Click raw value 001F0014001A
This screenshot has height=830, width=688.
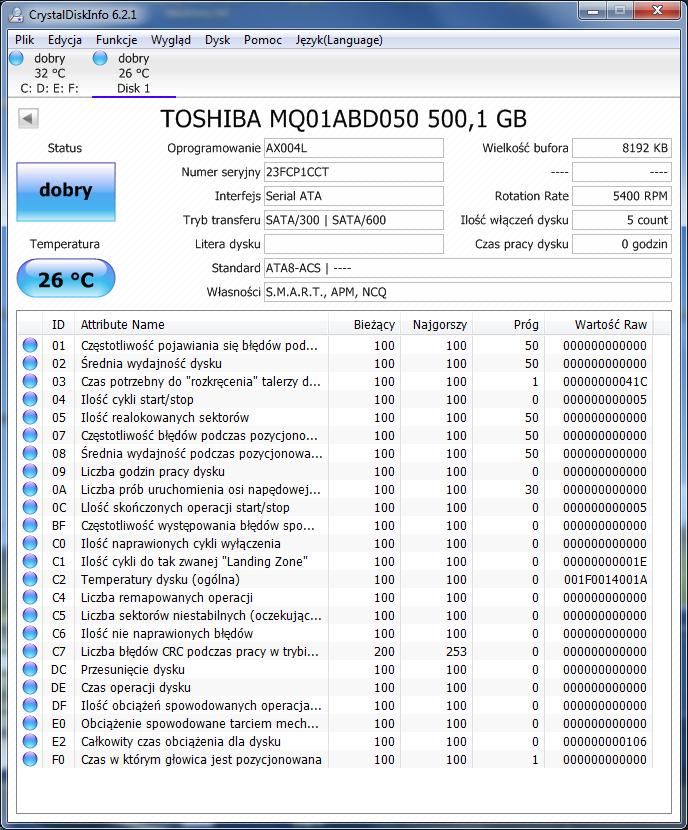(605, 579)
